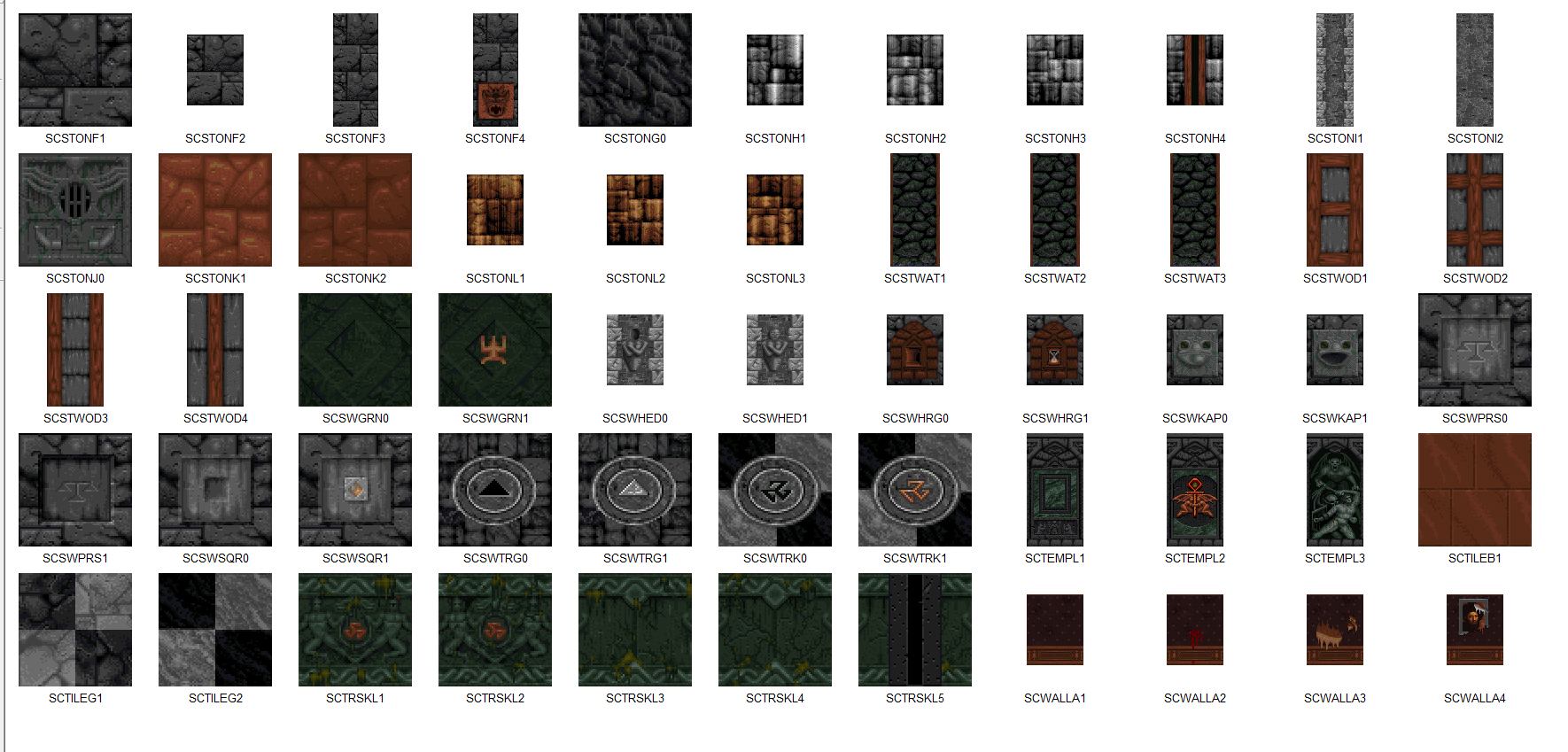Select the SCSTONL1 orange brick texture
The height and width of the screenshot is (752, 1568).
click(x=495, y=210)
